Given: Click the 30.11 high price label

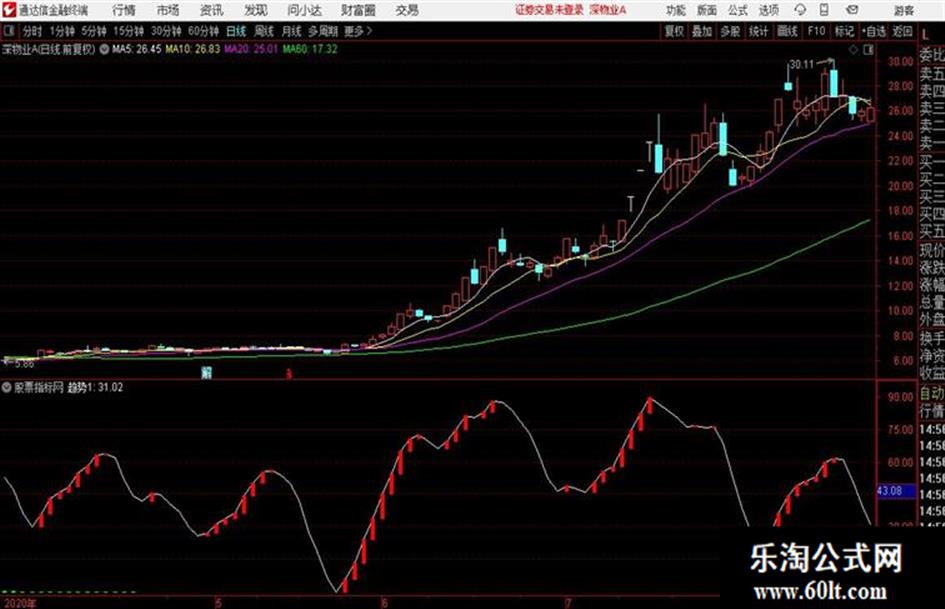Looking at the screenshot, I should coord(802,65).
